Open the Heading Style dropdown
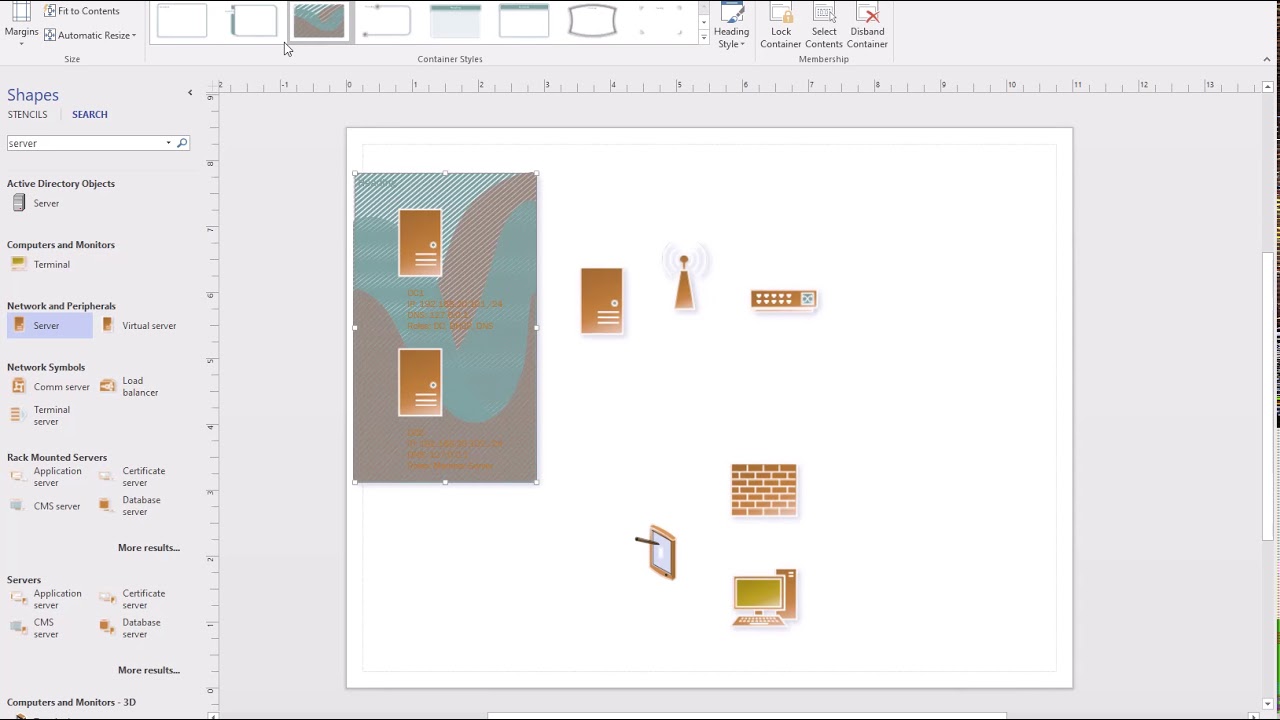The height and width of the screenshot is (720, 1280). (731, 26)
